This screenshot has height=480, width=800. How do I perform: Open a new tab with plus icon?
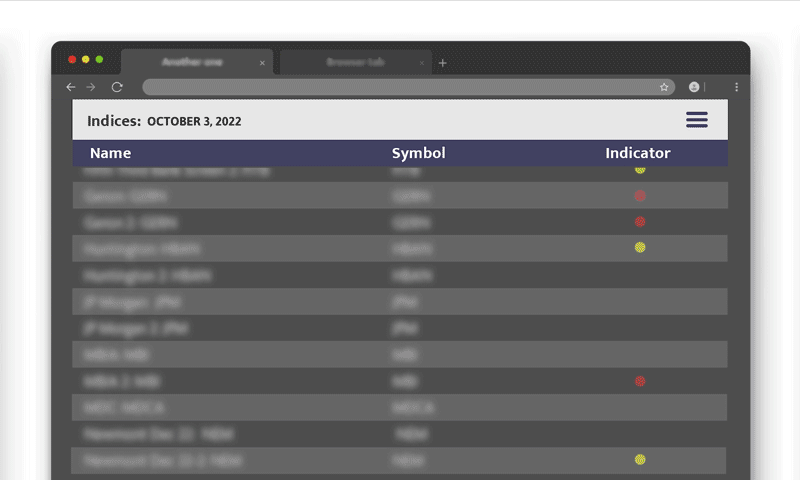tap(443, 63)
